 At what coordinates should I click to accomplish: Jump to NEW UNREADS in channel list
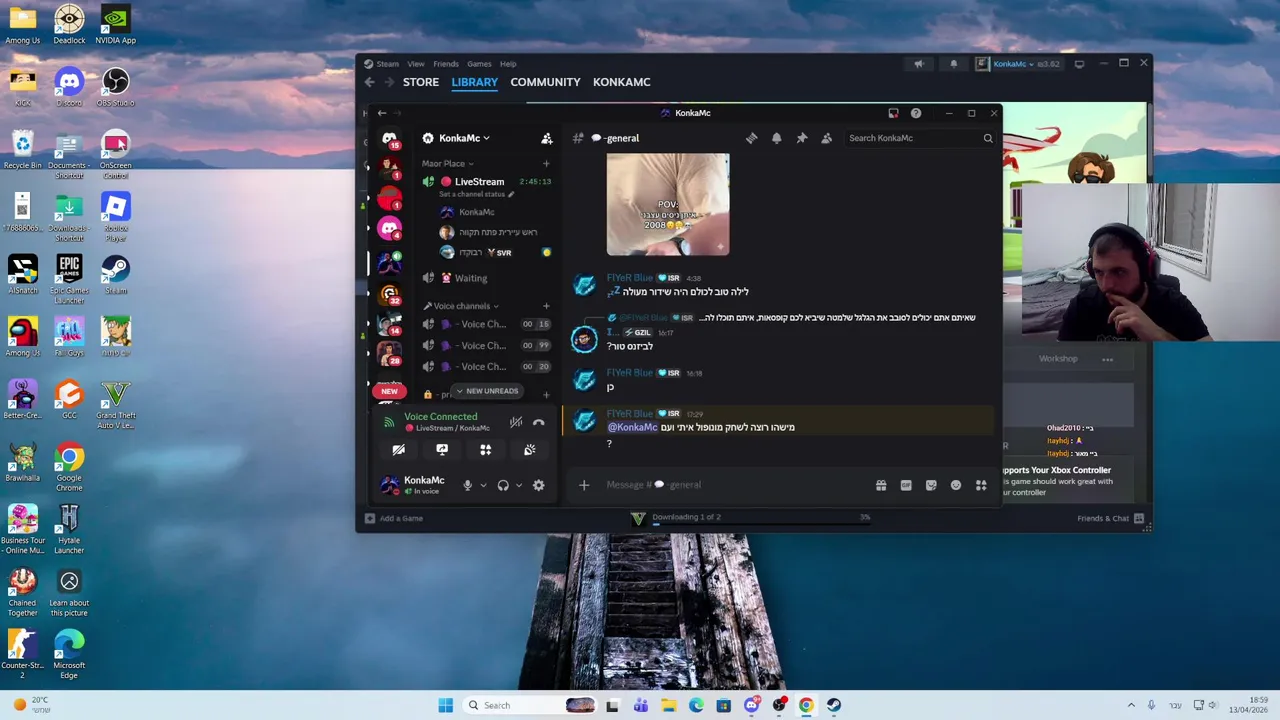485,391
